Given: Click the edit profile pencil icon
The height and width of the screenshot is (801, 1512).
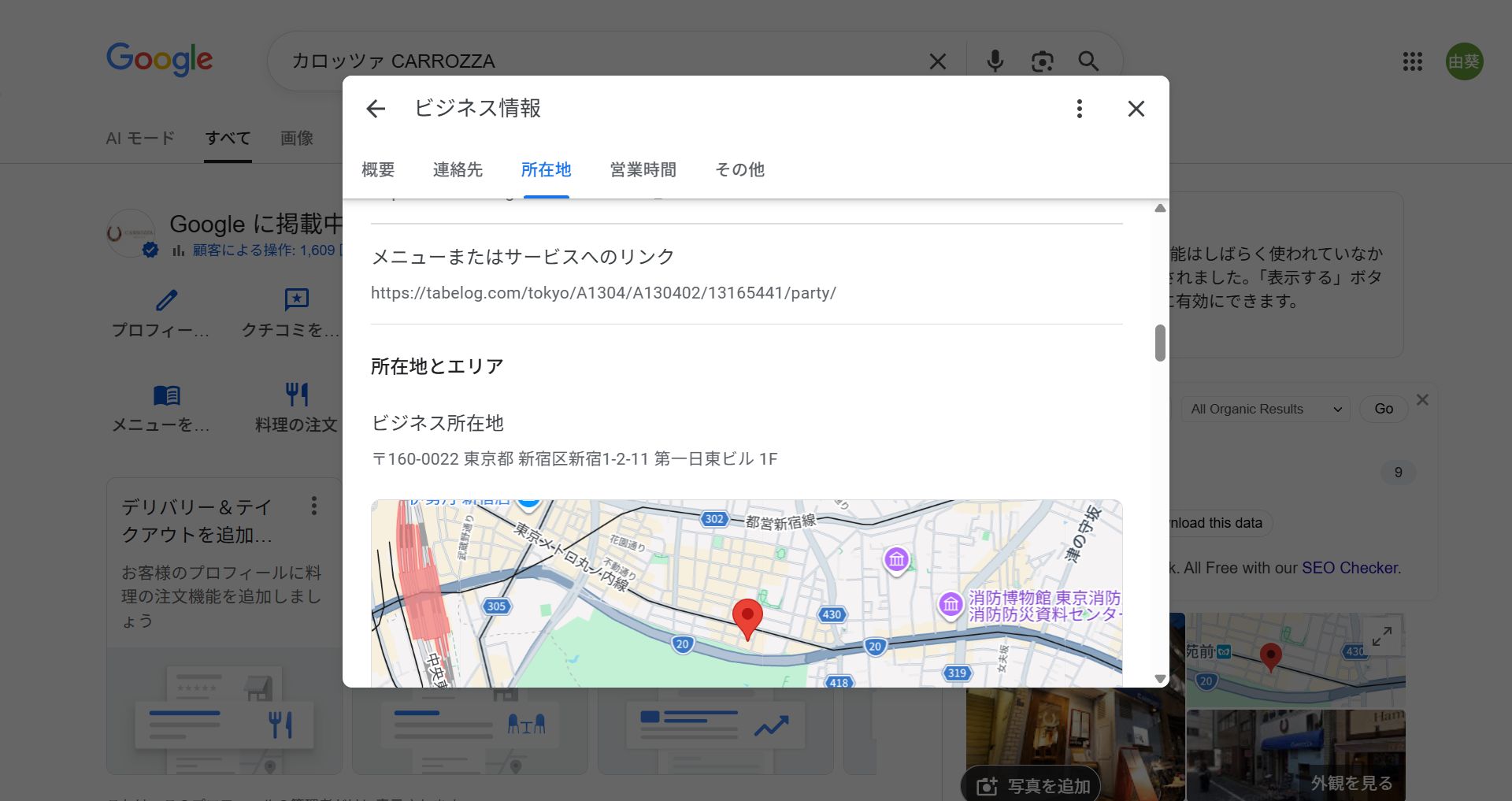Looking at the screenshot, I should coord(166,300).
